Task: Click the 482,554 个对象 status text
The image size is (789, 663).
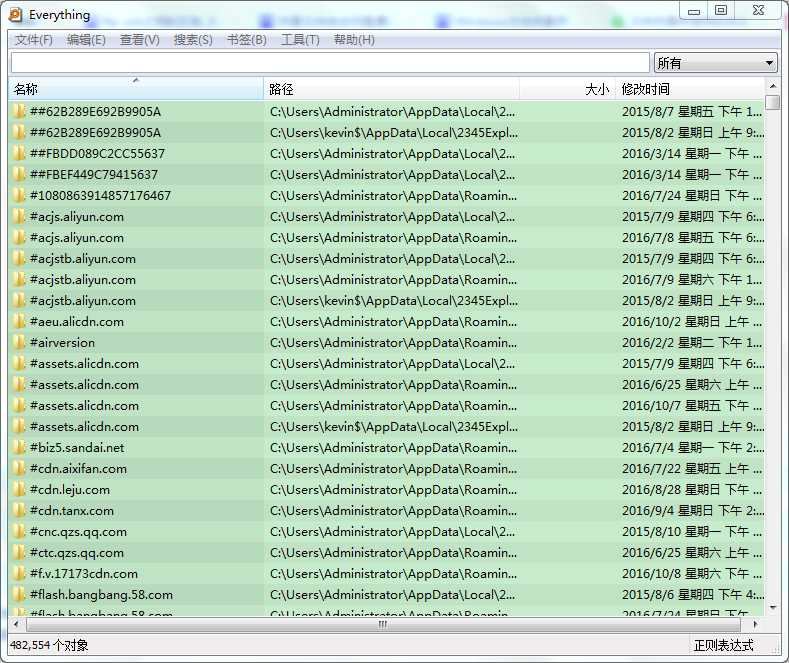Action: [49, 645]
